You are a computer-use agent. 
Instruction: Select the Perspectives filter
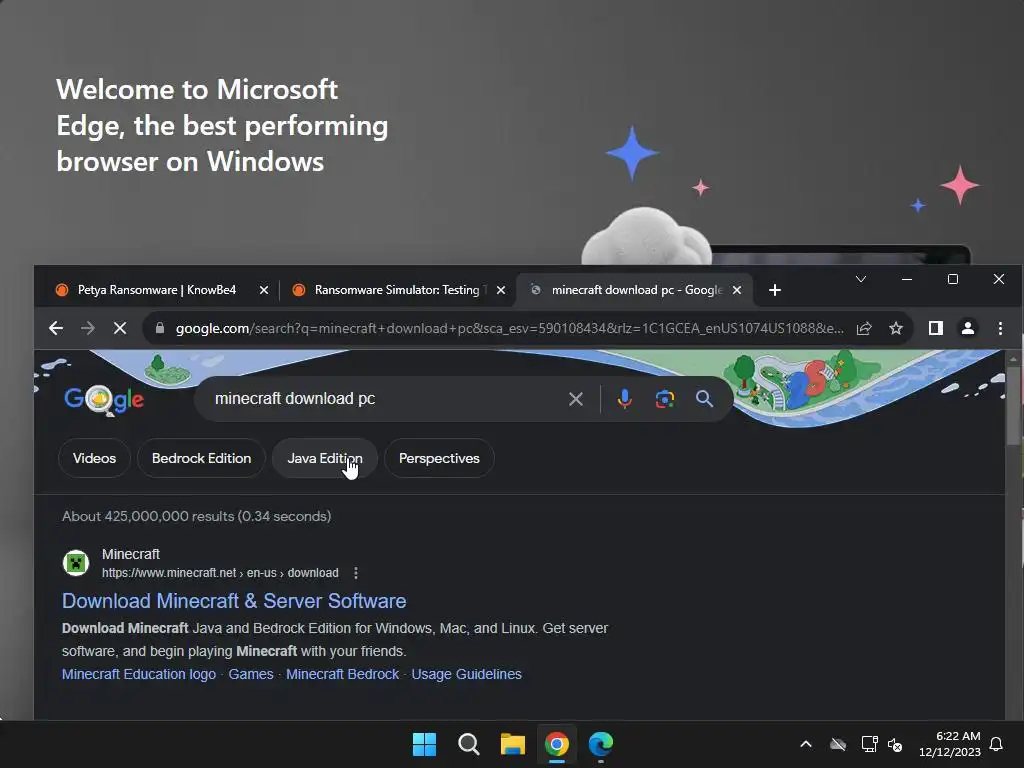439,458
